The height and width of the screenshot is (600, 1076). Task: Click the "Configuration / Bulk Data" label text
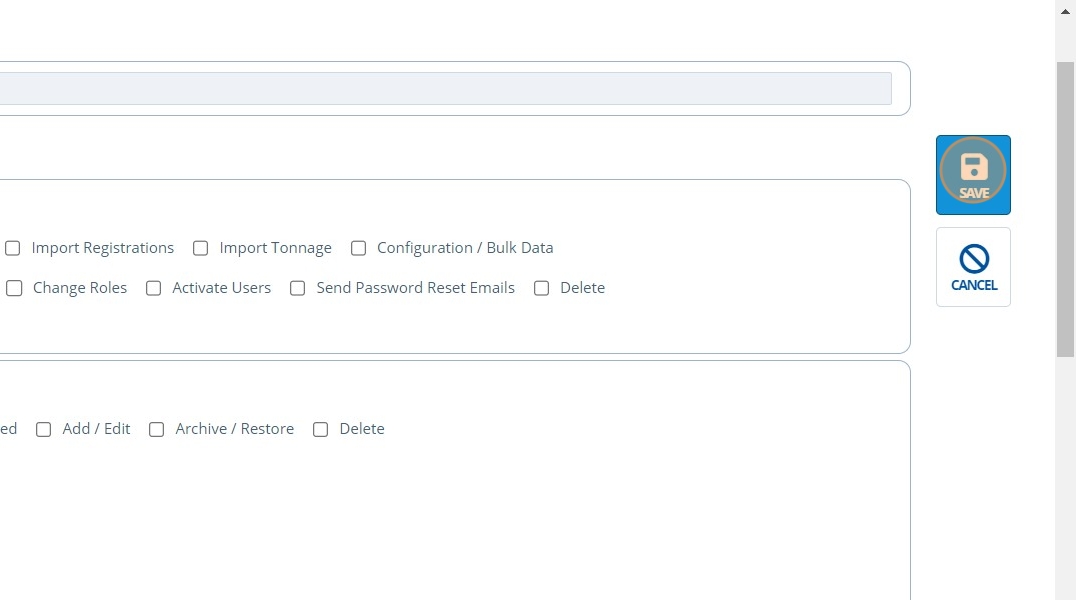click(x=465, y=248)
